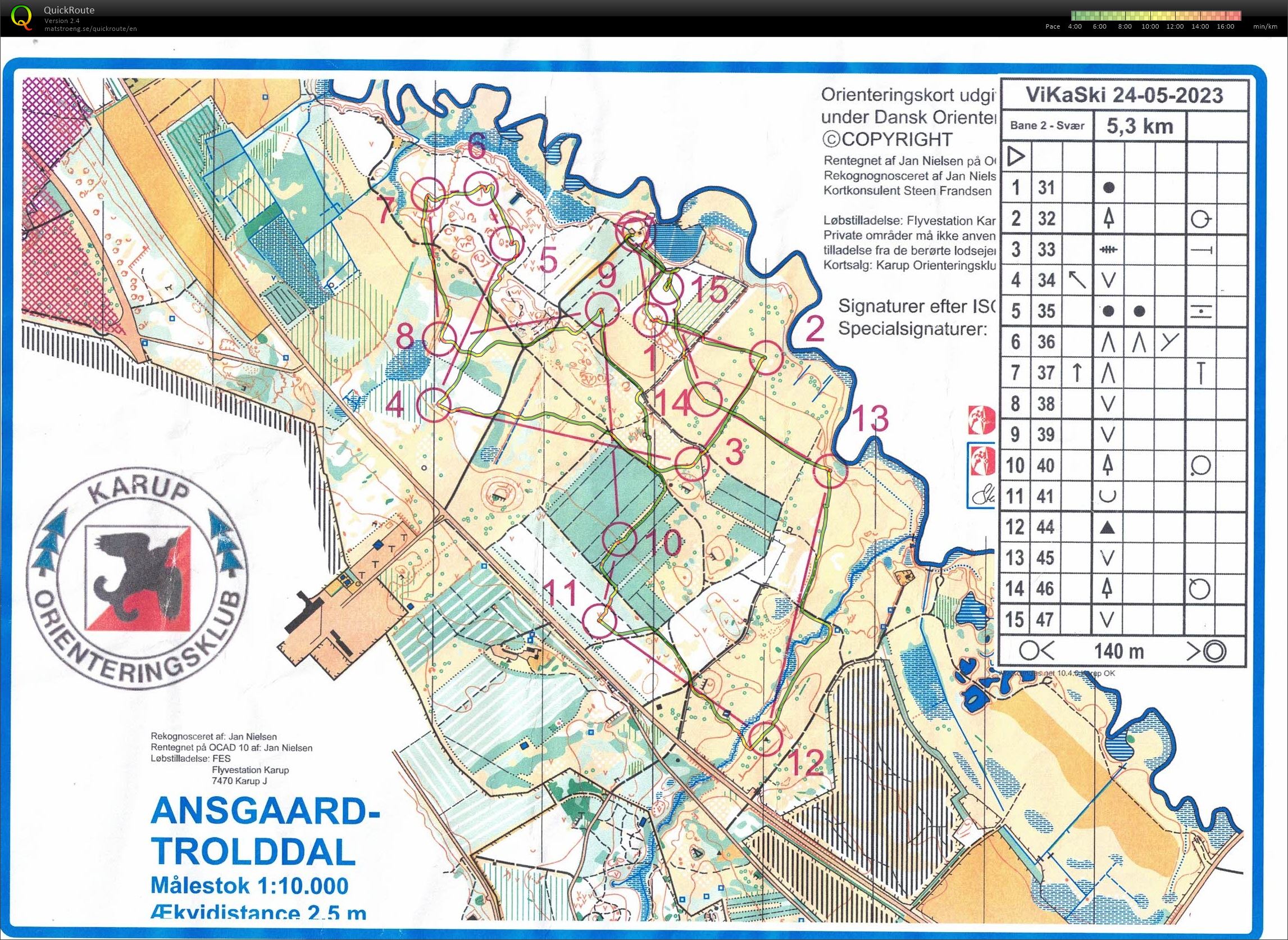1288x940 pixels.
Task: Click the fence symbol in row 3
Action: click(1107, 249)
